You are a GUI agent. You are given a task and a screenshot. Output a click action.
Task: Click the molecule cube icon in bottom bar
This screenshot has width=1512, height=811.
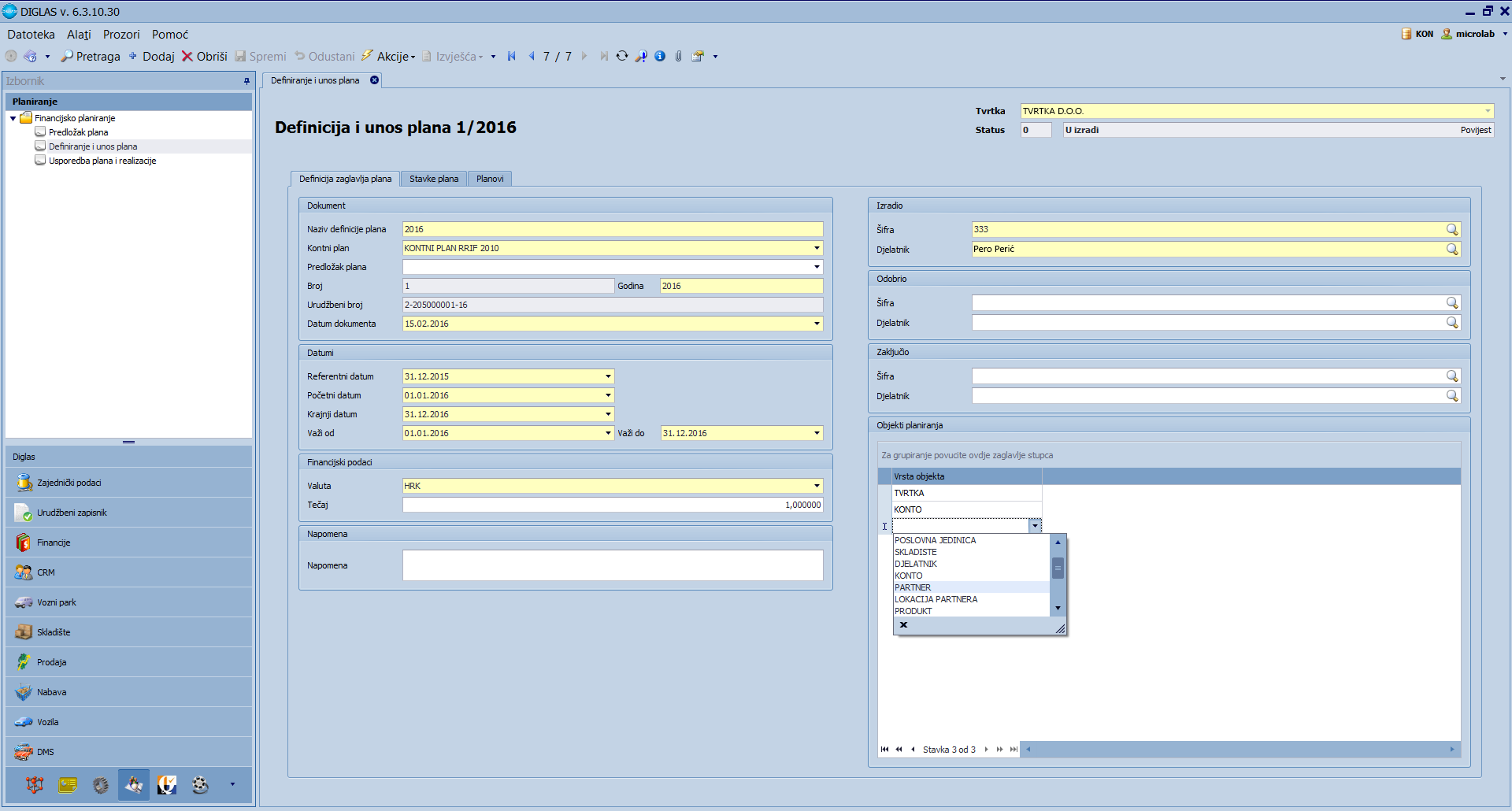(35, 784)
